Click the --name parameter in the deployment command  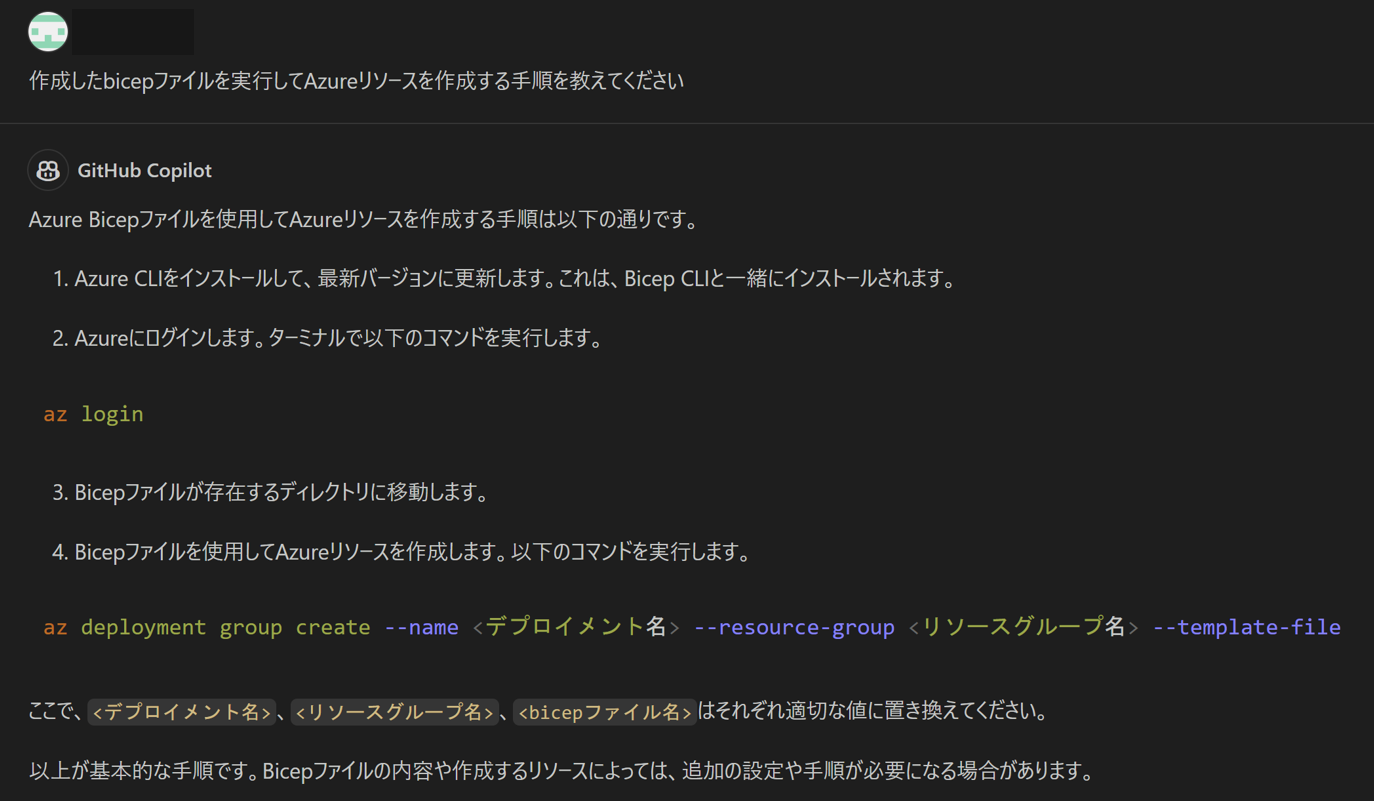click(x=421, y=627)
